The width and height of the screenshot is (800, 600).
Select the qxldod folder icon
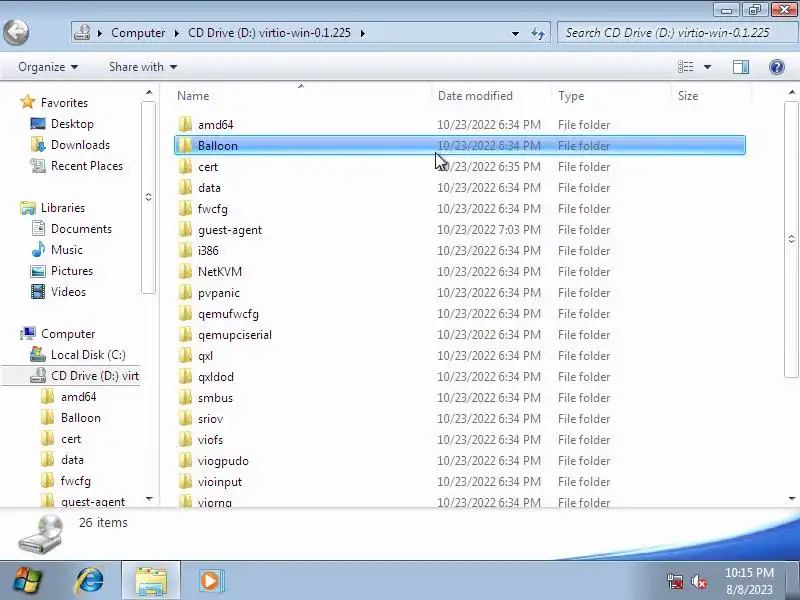pyautogui.click(x=185, y=377)
